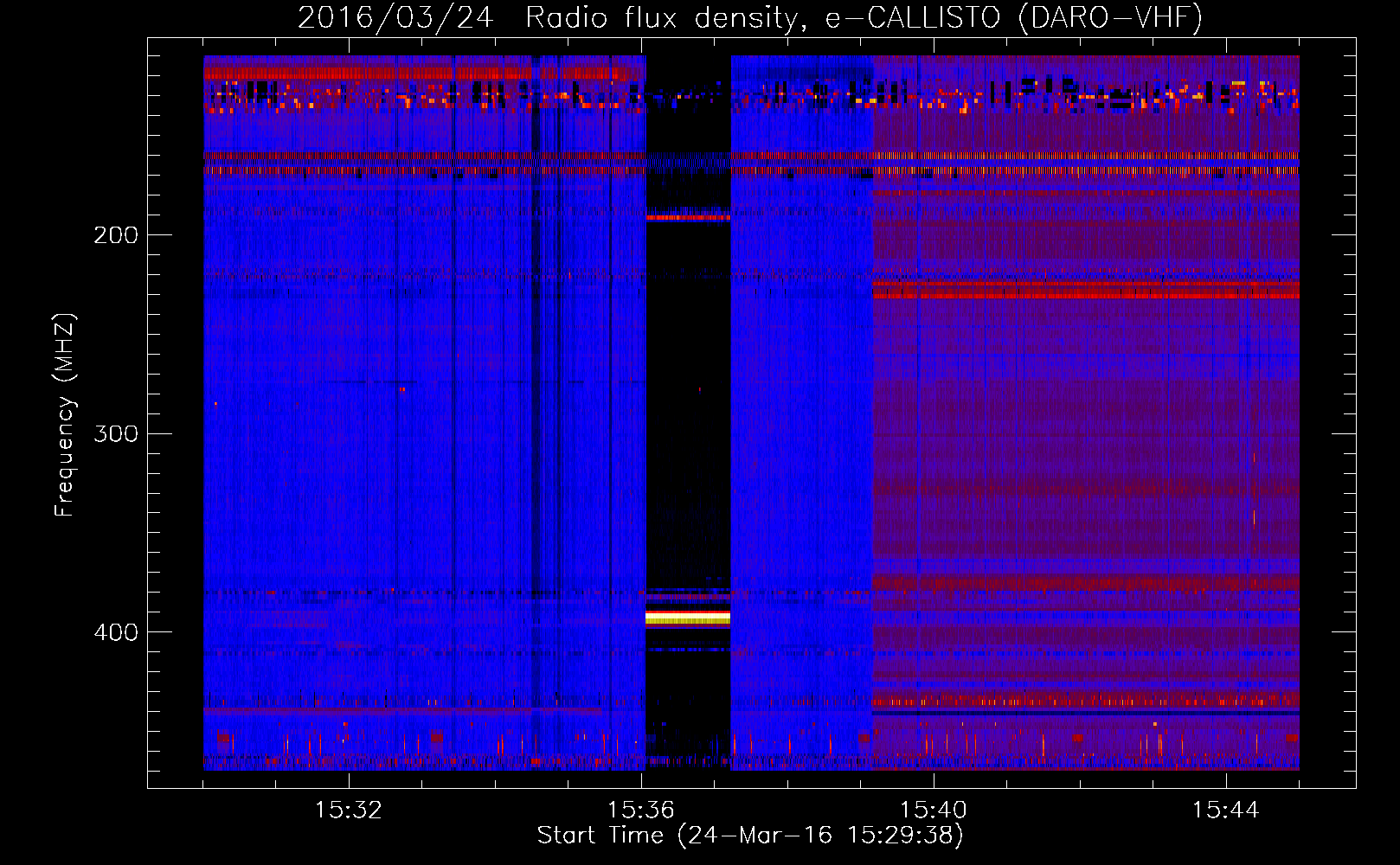The height and width of the screenshot is (865, 1400).
Task: Click the 'Start Time (24-Mar-16 15:29:38)' label
Action: pyautogui.click(x=750, y=836)
